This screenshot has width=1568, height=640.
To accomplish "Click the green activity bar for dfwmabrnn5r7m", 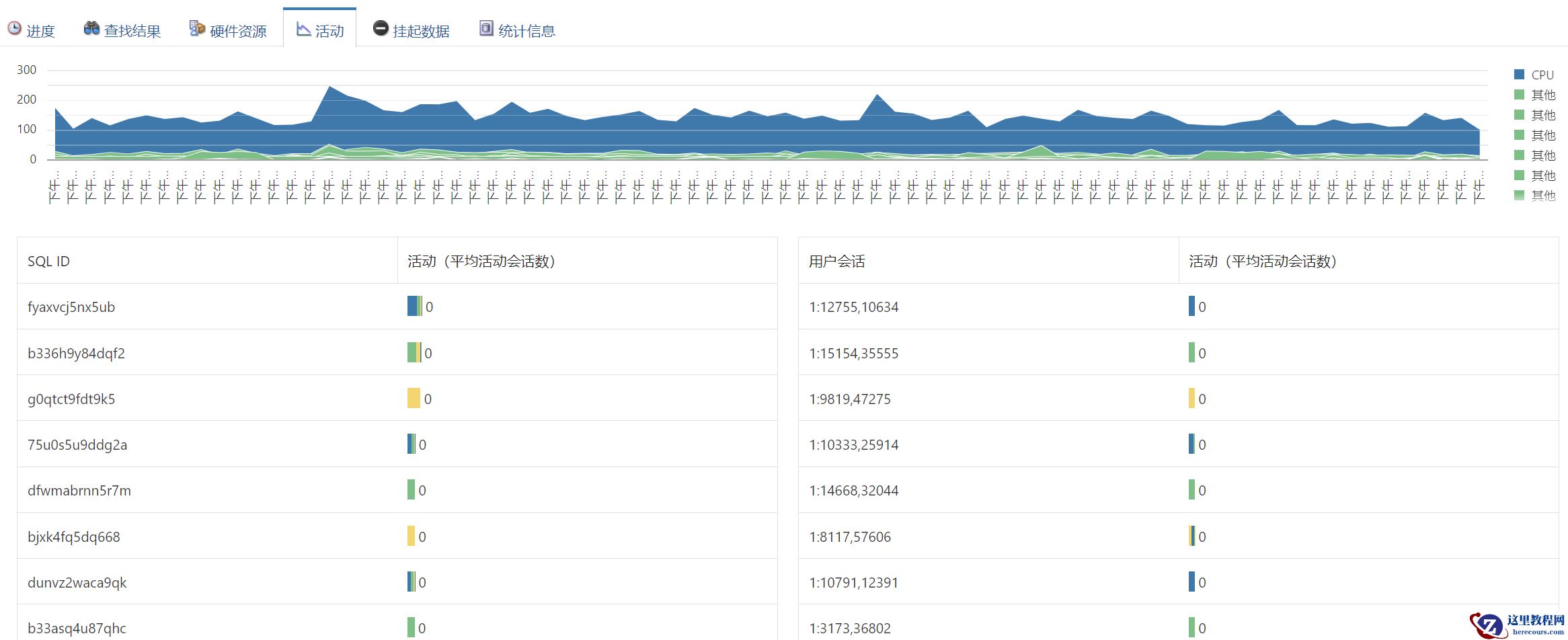I will [x=411, y=490].
